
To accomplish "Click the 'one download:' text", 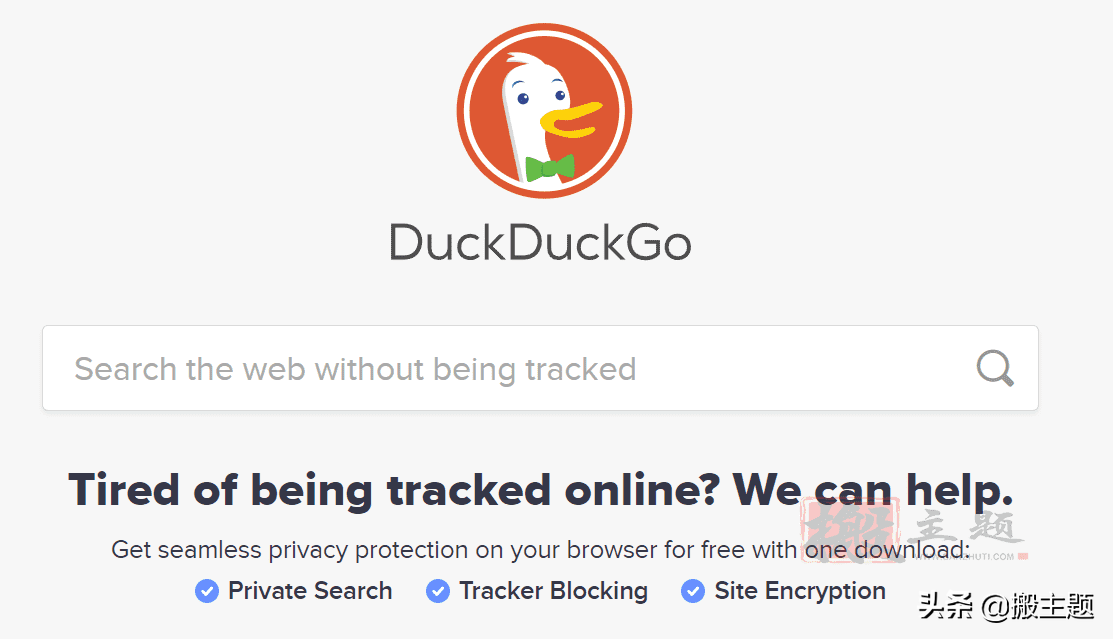I will click(x=887, y=550).
